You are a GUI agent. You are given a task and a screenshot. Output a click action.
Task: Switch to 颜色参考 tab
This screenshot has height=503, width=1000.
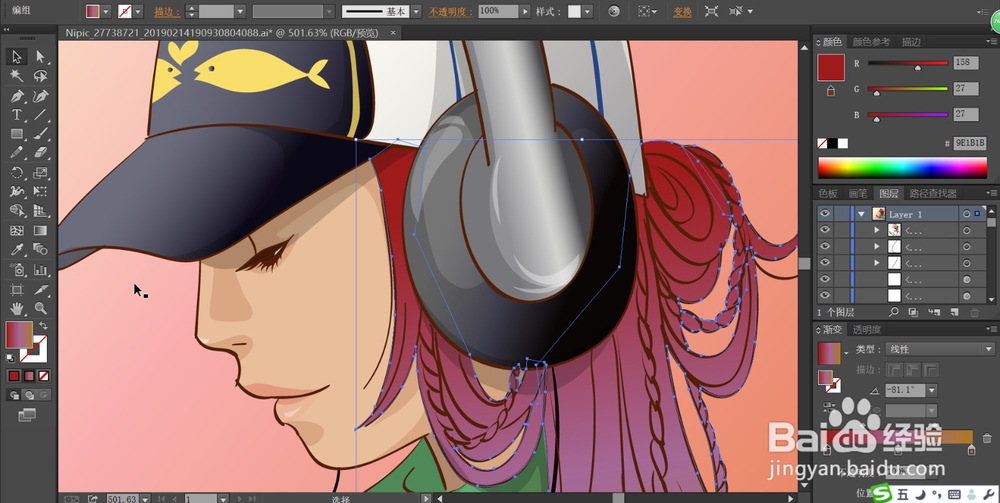click(x=871, y=42)
